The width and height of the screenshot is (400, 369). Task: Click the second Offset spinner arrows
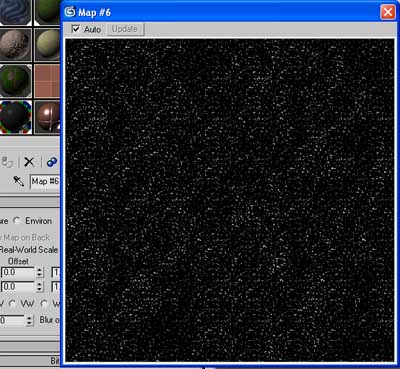pos(40,287)
